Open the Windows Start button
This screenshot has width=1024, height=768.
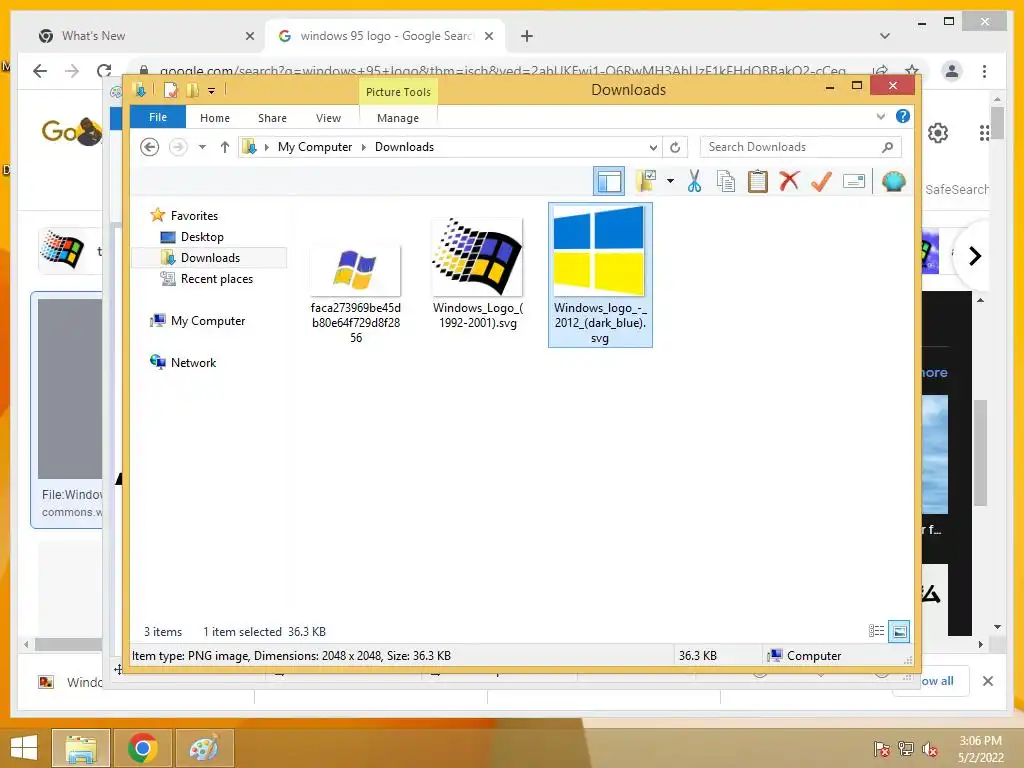24,748
